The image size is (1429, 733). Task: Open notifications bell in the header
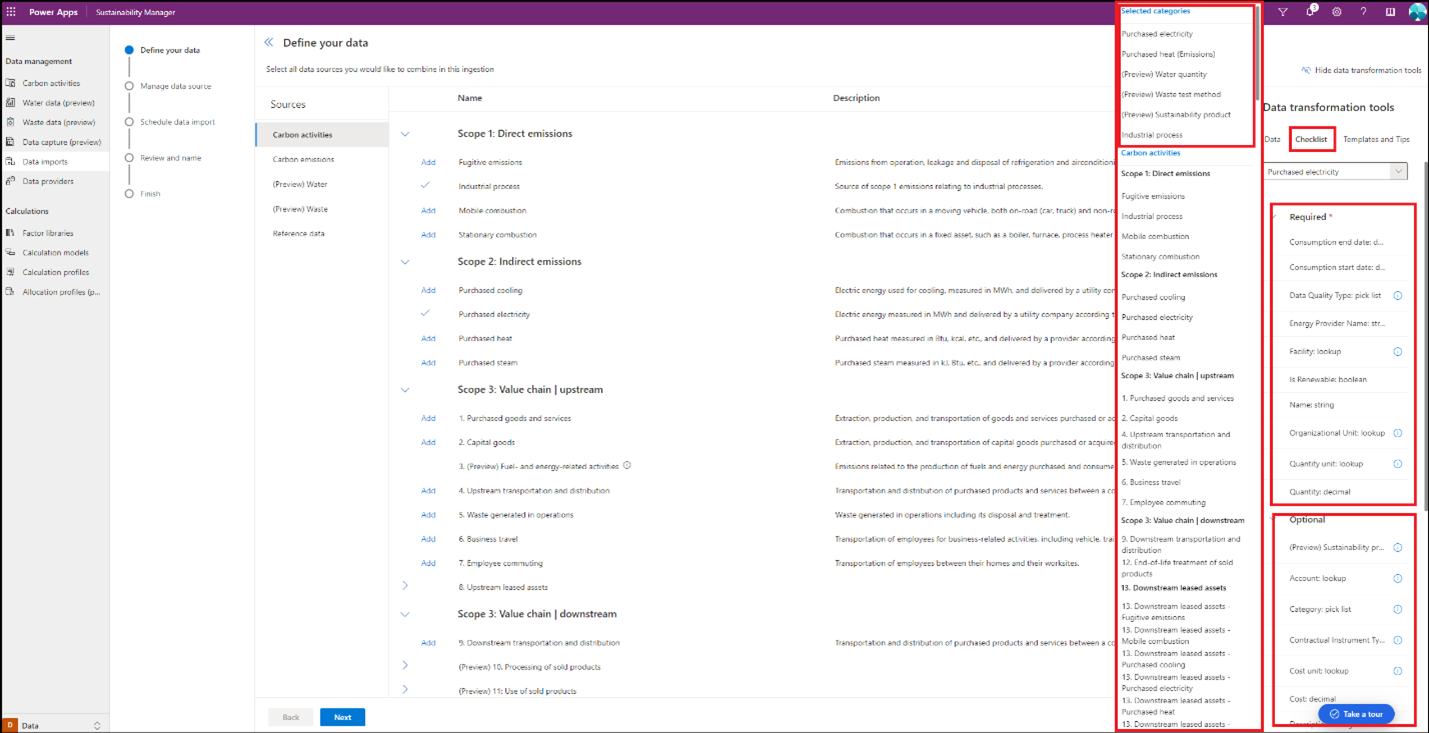(1310, 12)
